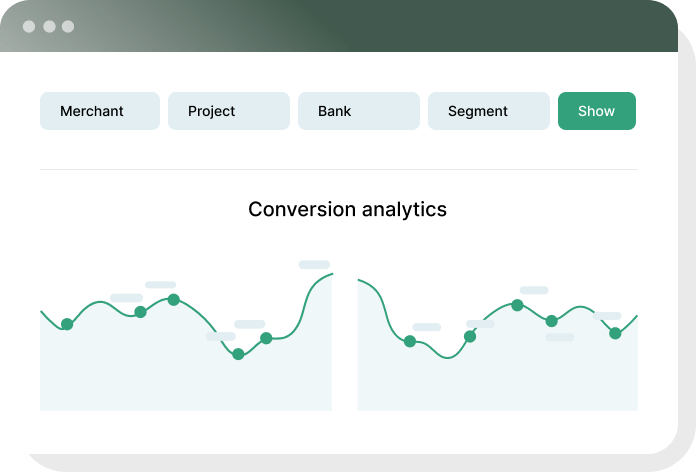696x472 pixels.
Task: Click the lowest data point on left chart
Action: [238, 354]
